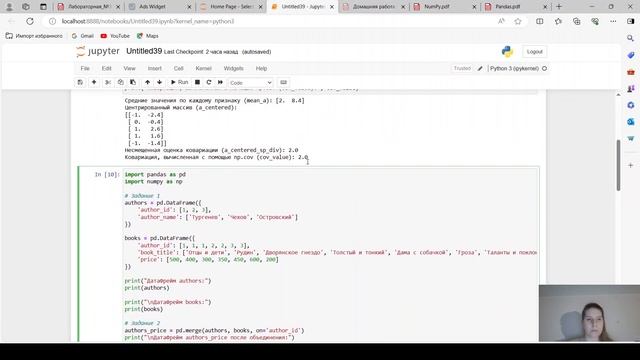Close the NumPy.pdf tab
Image resolution: width=640 pixels, height=360 pixels.
474,7
